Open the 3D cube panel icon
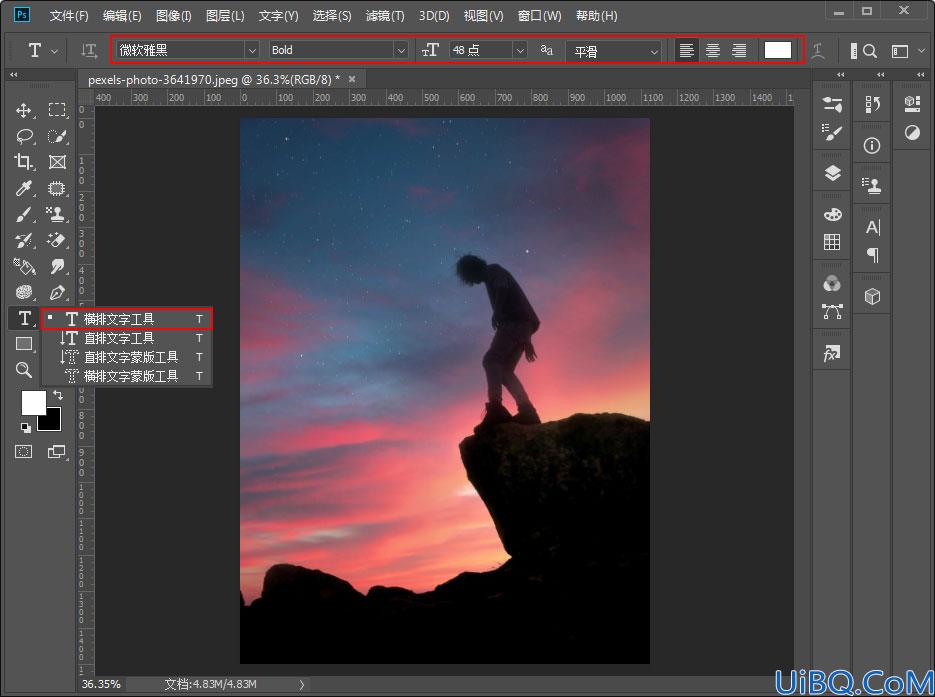Screen dimensions: 935x697 (x=872, y=296)
